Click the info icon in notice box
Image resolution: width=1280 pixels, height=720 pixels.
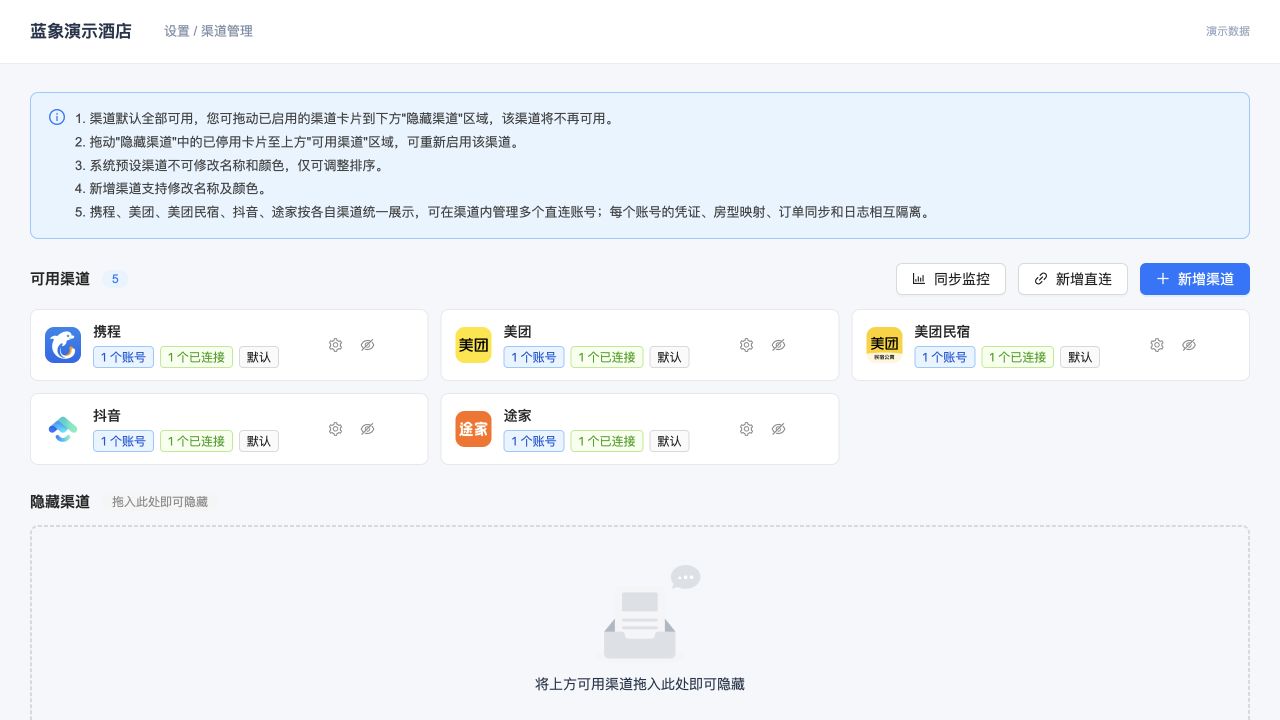57,117
